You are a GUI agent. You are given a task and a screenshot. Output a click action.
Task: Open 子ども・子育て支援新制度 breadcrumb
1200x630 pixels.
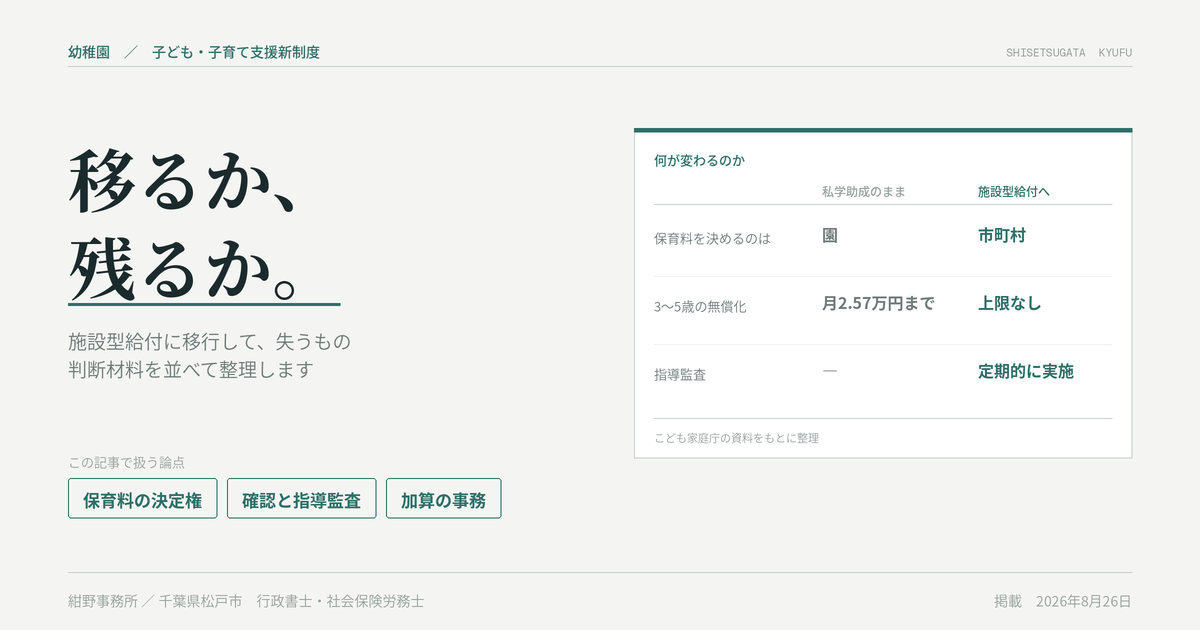[x=236, y=52]
